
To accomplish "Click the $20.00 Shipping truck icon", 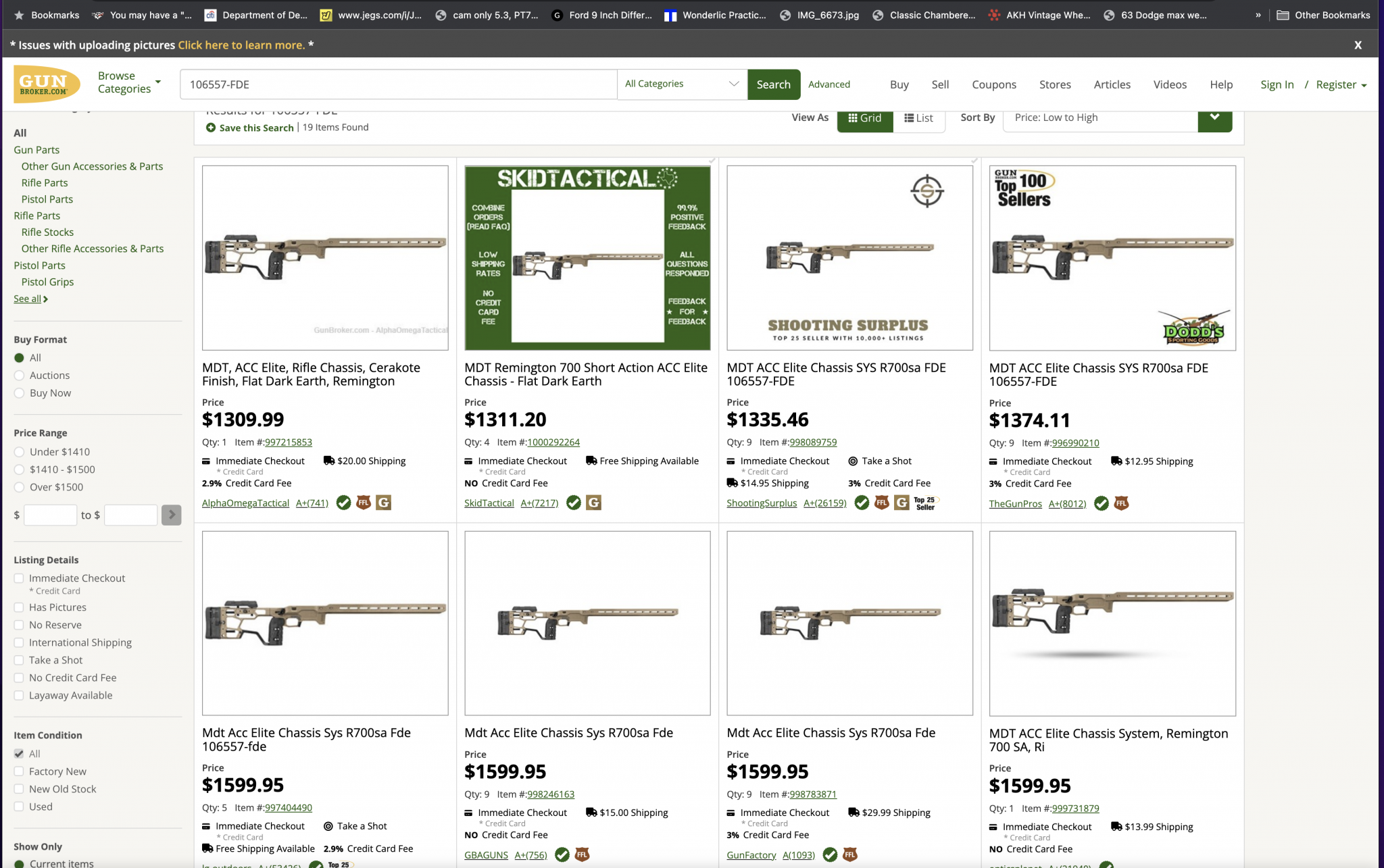I will click(329, 460).
